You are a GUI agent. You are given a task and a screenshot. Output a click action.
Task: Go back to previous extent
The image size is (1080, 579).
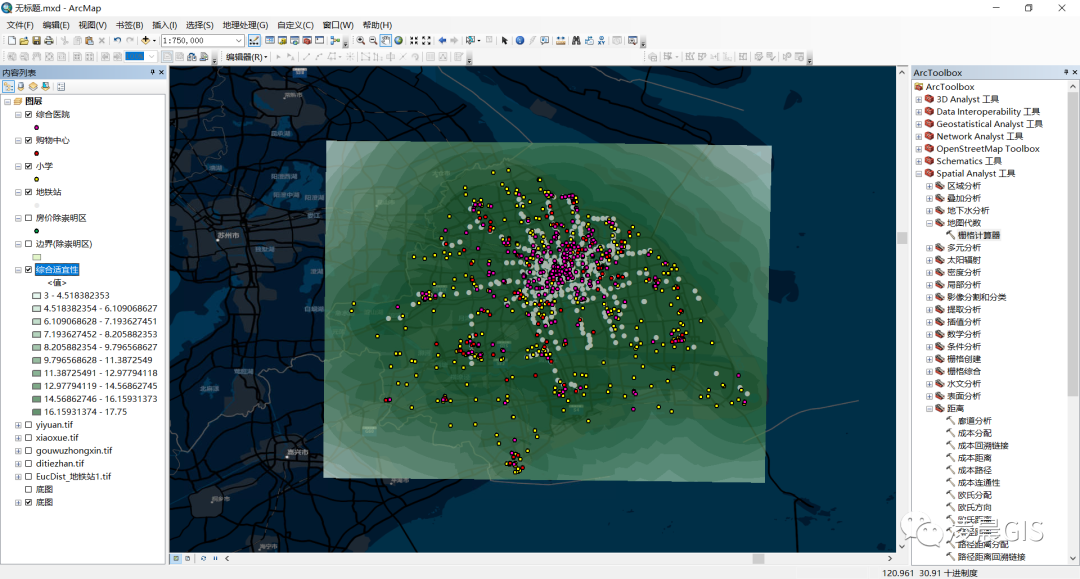[443, 41]
